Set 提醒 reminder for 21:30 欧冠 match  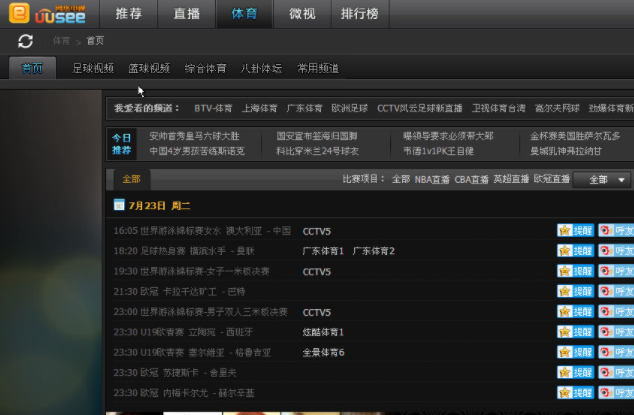click(575, 291)
